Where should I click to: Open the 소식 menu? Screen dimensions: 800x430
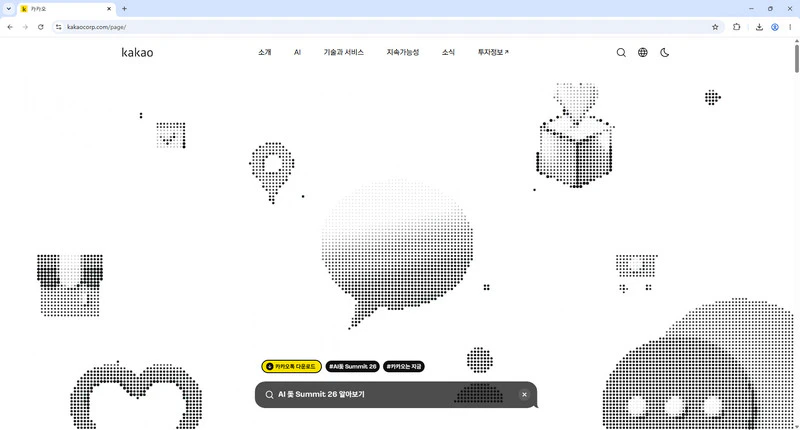[x=448, y=52]
